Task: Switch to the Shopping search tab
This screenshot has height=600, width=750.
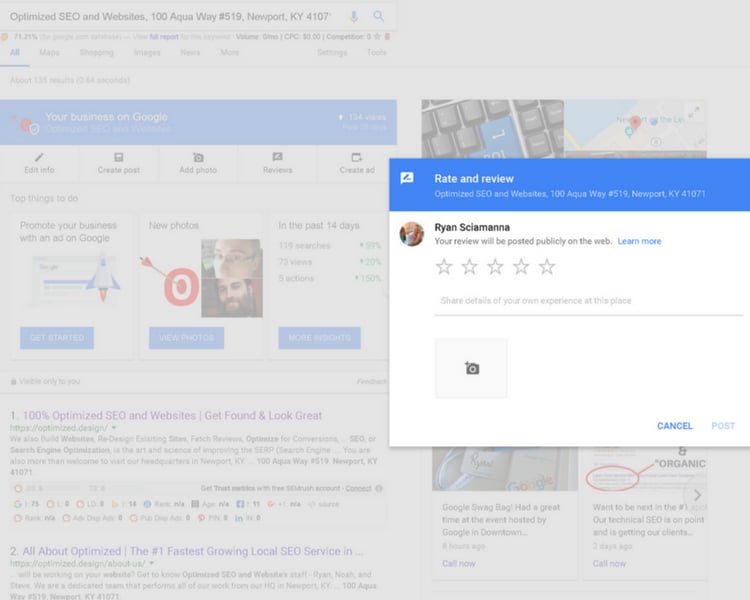Action: point(97,53)
